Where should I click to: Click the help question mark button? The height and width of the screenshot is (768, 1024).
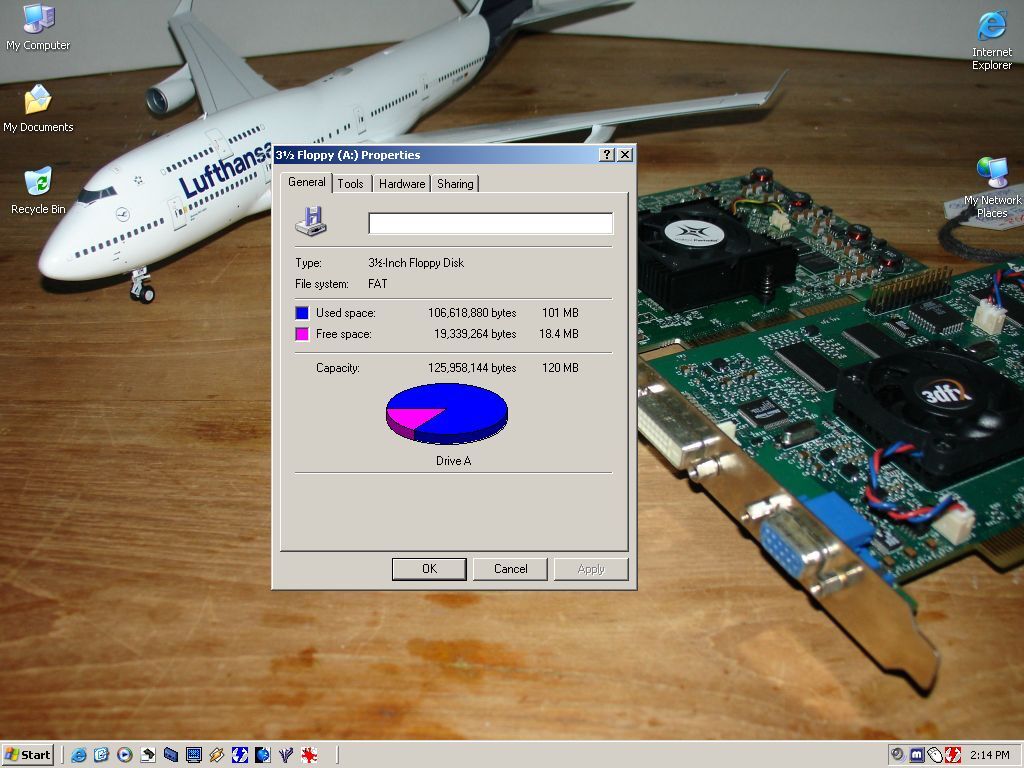click(607, 155)
